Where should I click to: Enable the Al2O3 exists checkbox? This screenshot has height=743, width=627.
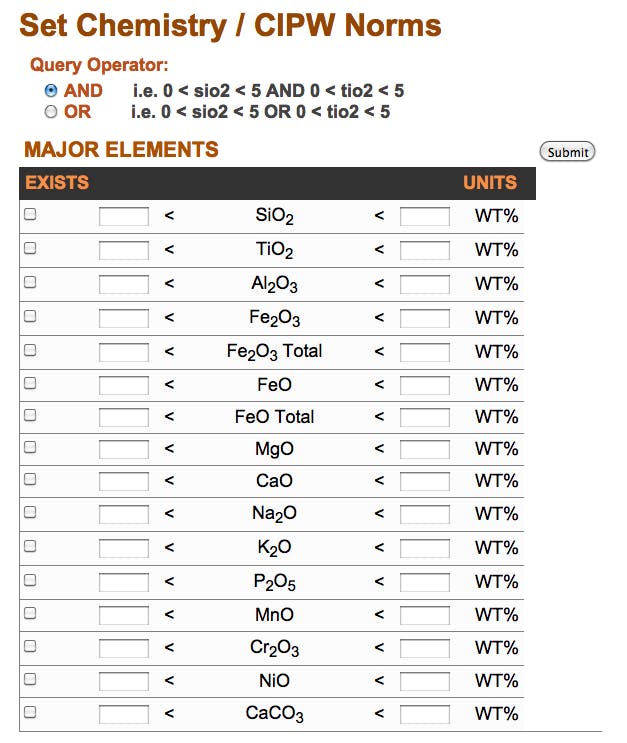[x=30, y=282]
